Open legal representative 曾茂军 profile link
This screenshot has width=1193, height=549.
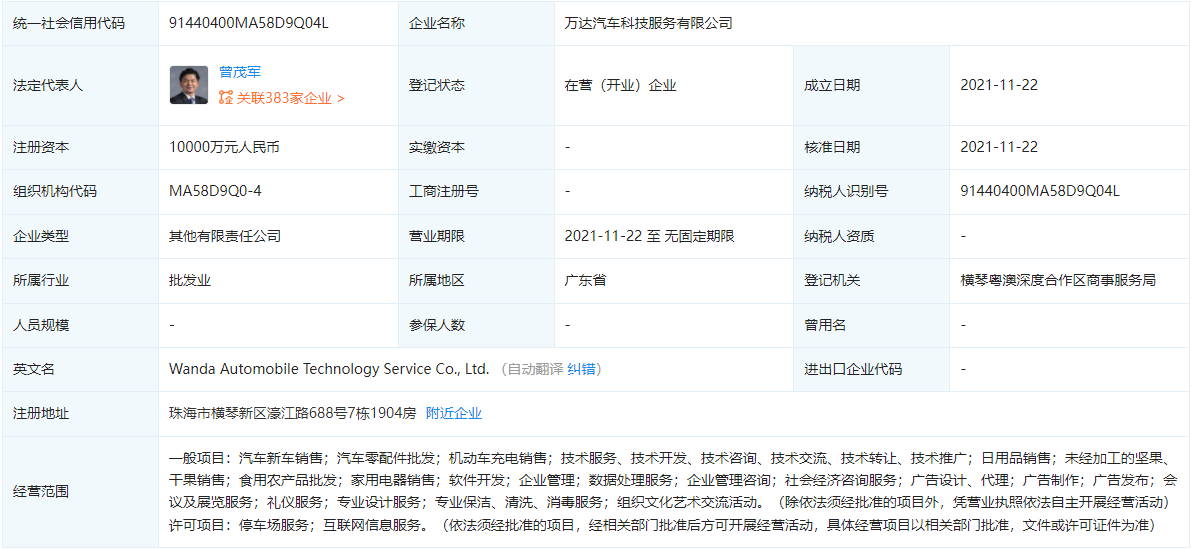(x=240, y=72)
